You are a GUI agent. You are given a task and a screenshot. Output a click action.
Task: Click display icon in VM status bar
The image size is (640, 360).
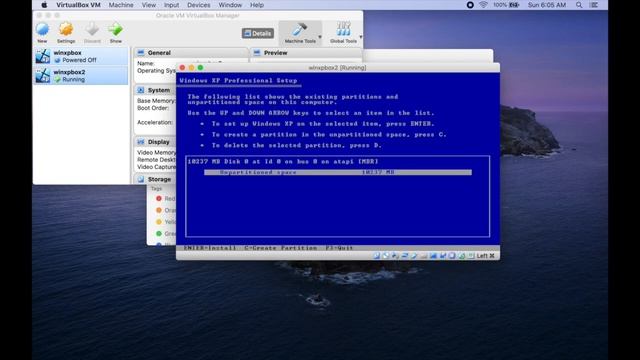coord(433,256)
